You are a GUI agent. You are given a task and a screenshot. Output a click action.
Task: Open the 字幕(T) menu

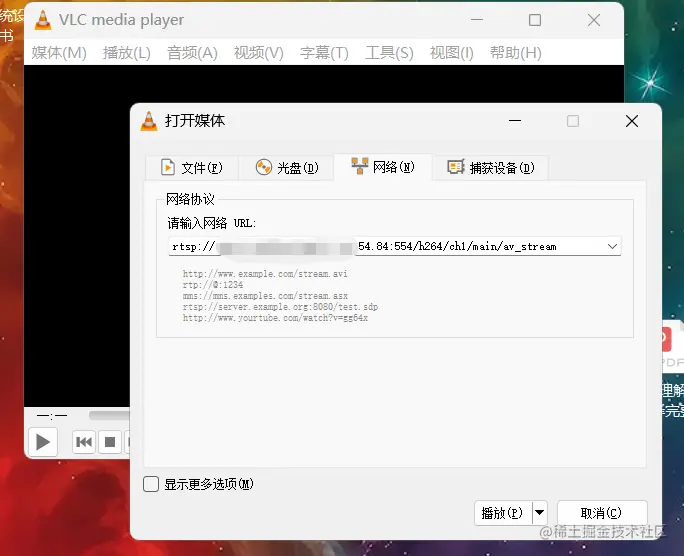[324, 53]
